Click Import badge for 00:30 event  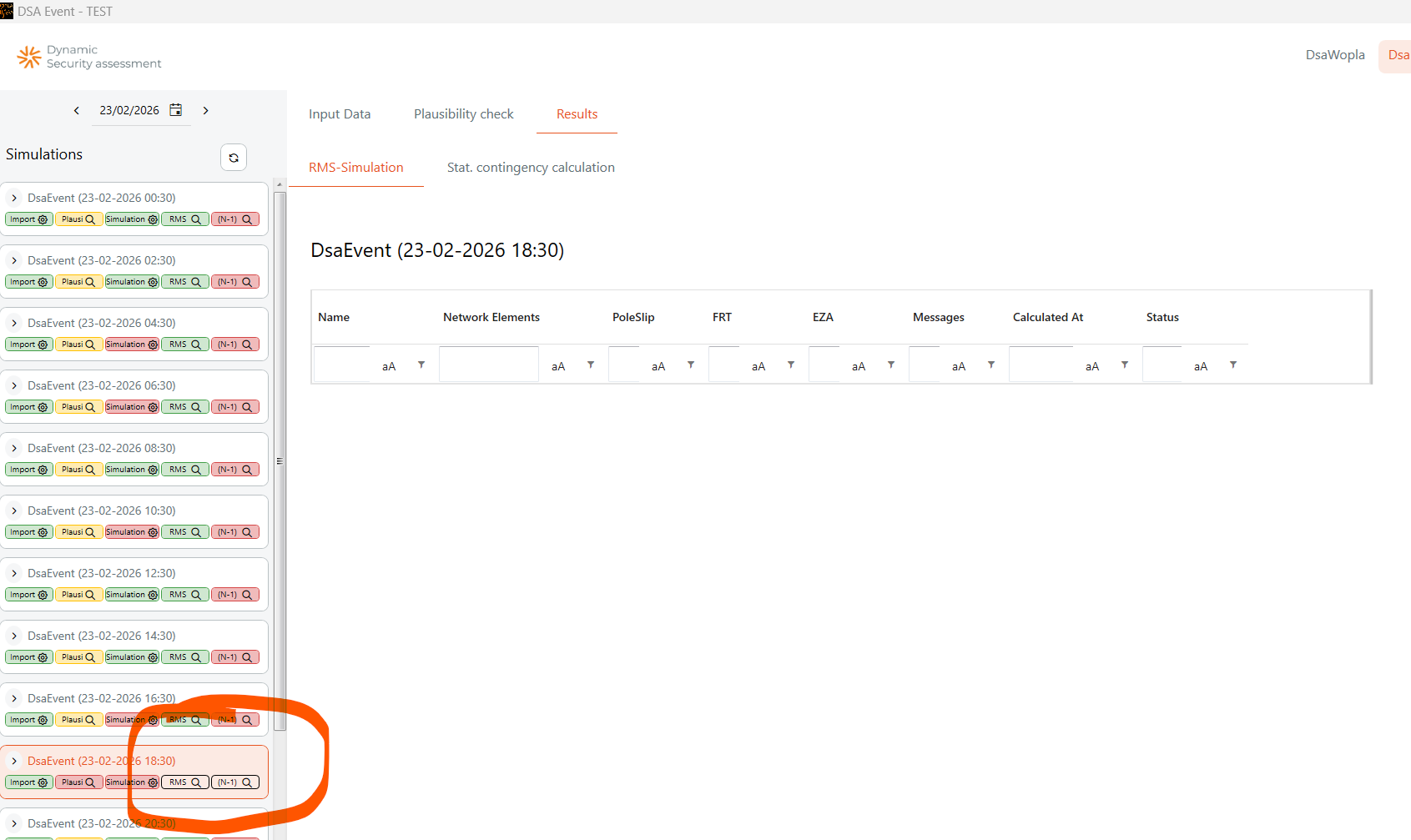click(29, 219)
